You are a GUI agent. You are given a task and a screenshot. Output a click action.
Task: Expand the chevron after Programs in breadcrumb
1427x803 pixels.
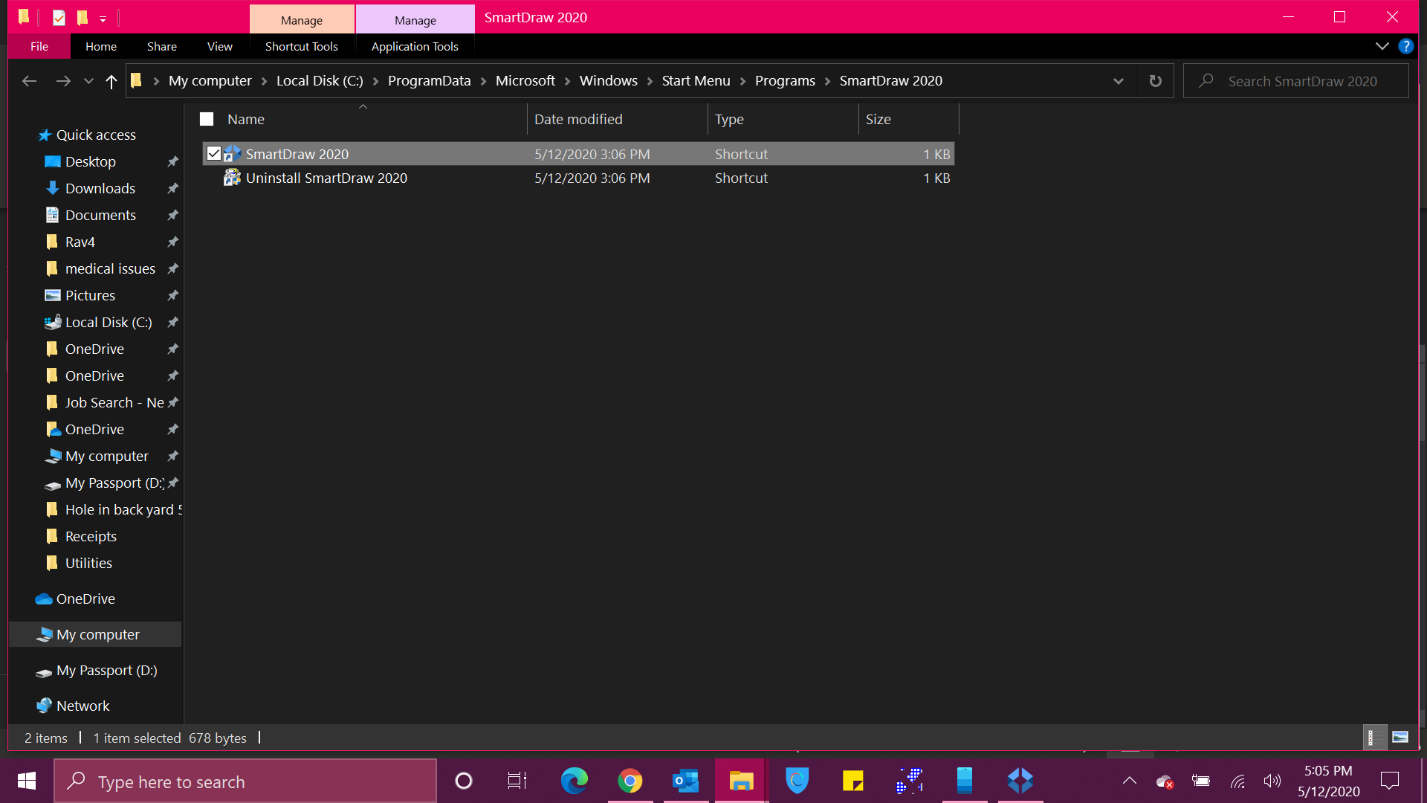click(x=827, y=81)
